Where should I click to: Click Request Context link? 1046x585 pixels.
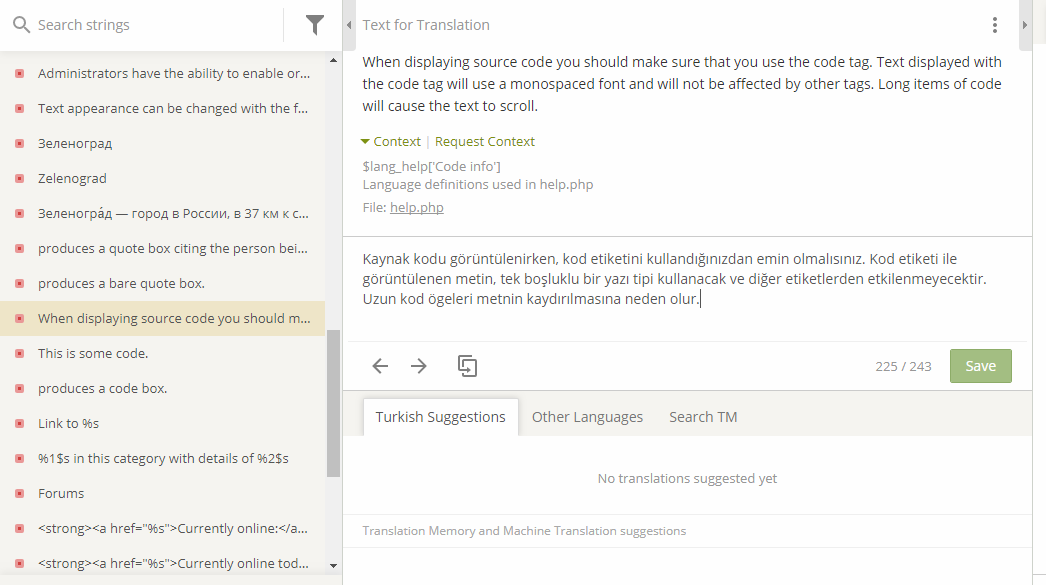point(485,141)
